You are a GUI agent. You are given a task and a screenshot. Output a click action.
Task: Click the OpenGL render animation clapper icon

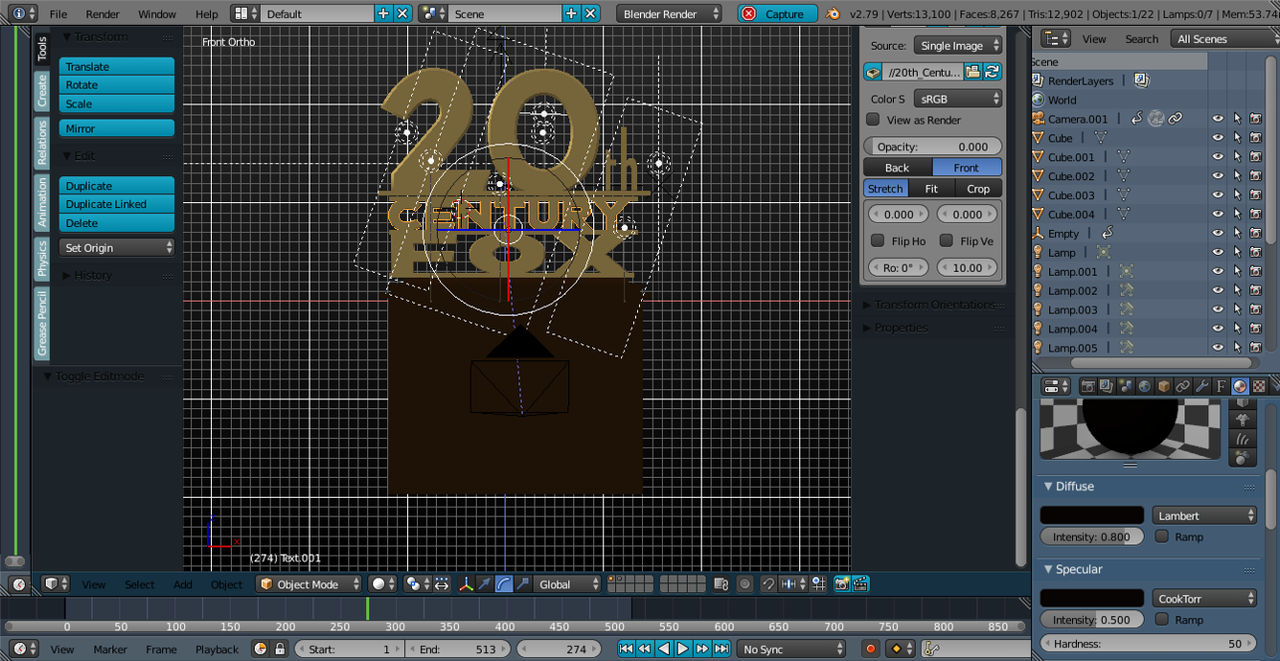(860, 584)
